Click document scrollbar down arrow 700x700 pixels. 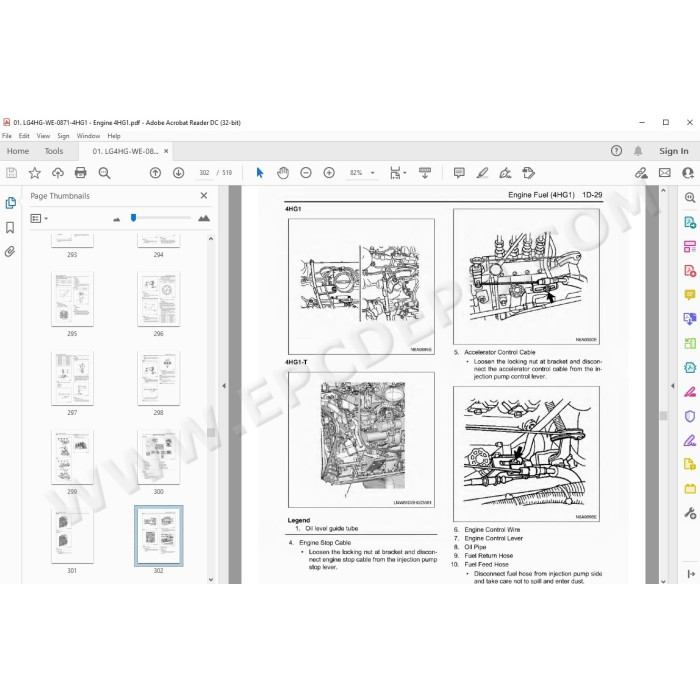point(663,581)
